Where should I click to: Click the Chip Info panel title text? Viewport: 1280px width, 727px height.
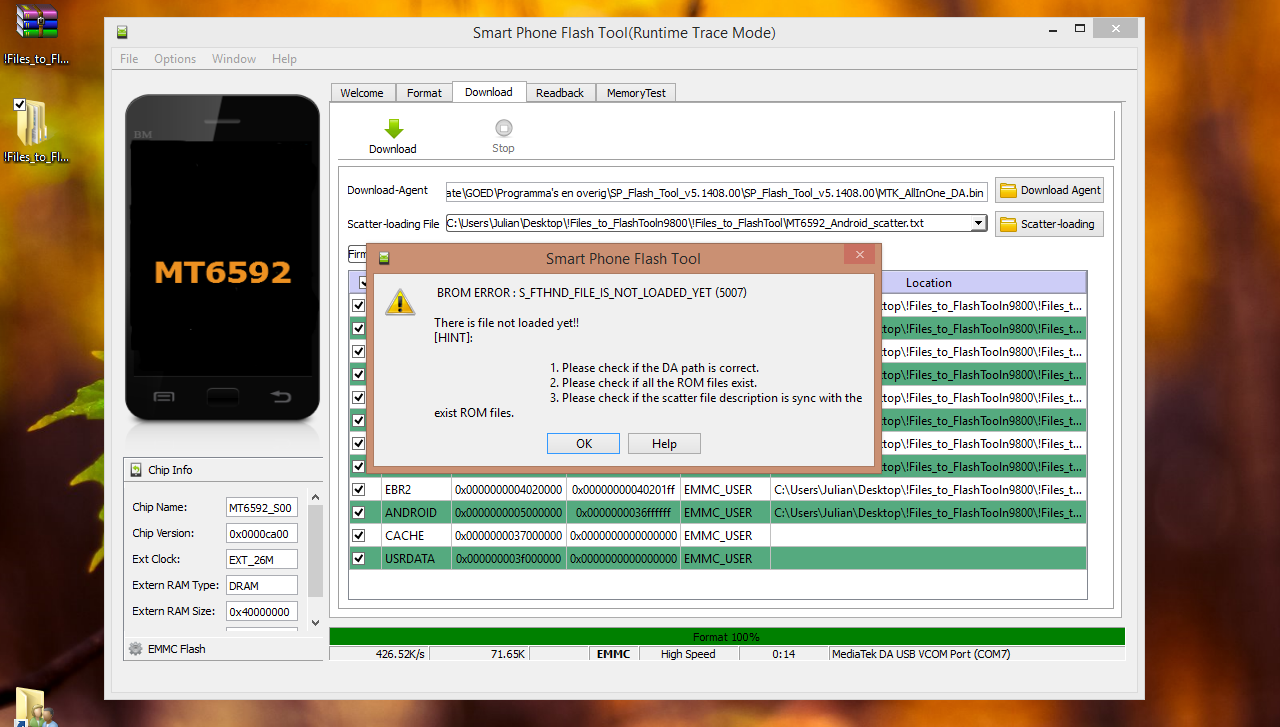click(x=170, y=470)
